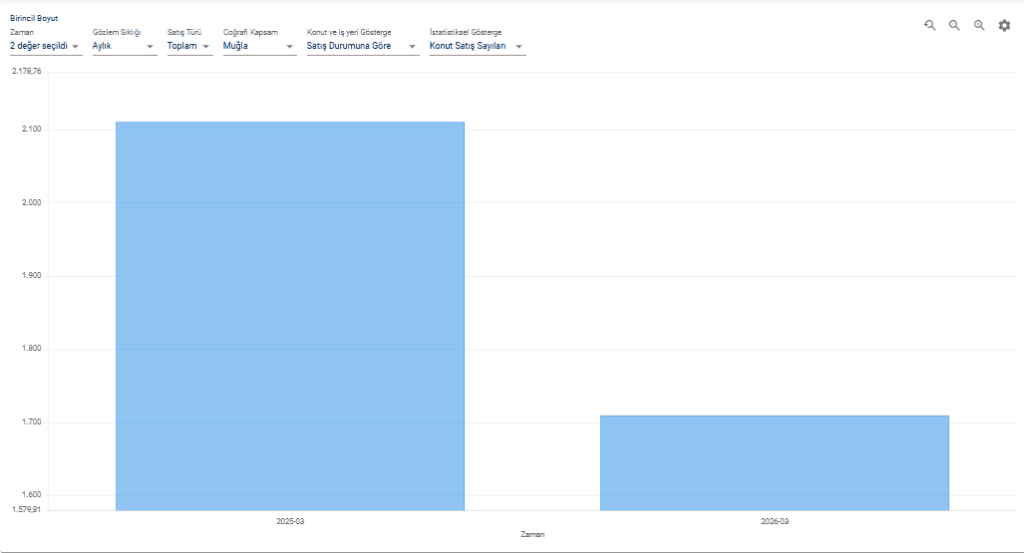Open chart settings gear icon
The width and height of the screenshot is (1024, 553).
click(x=1004, y=25)
